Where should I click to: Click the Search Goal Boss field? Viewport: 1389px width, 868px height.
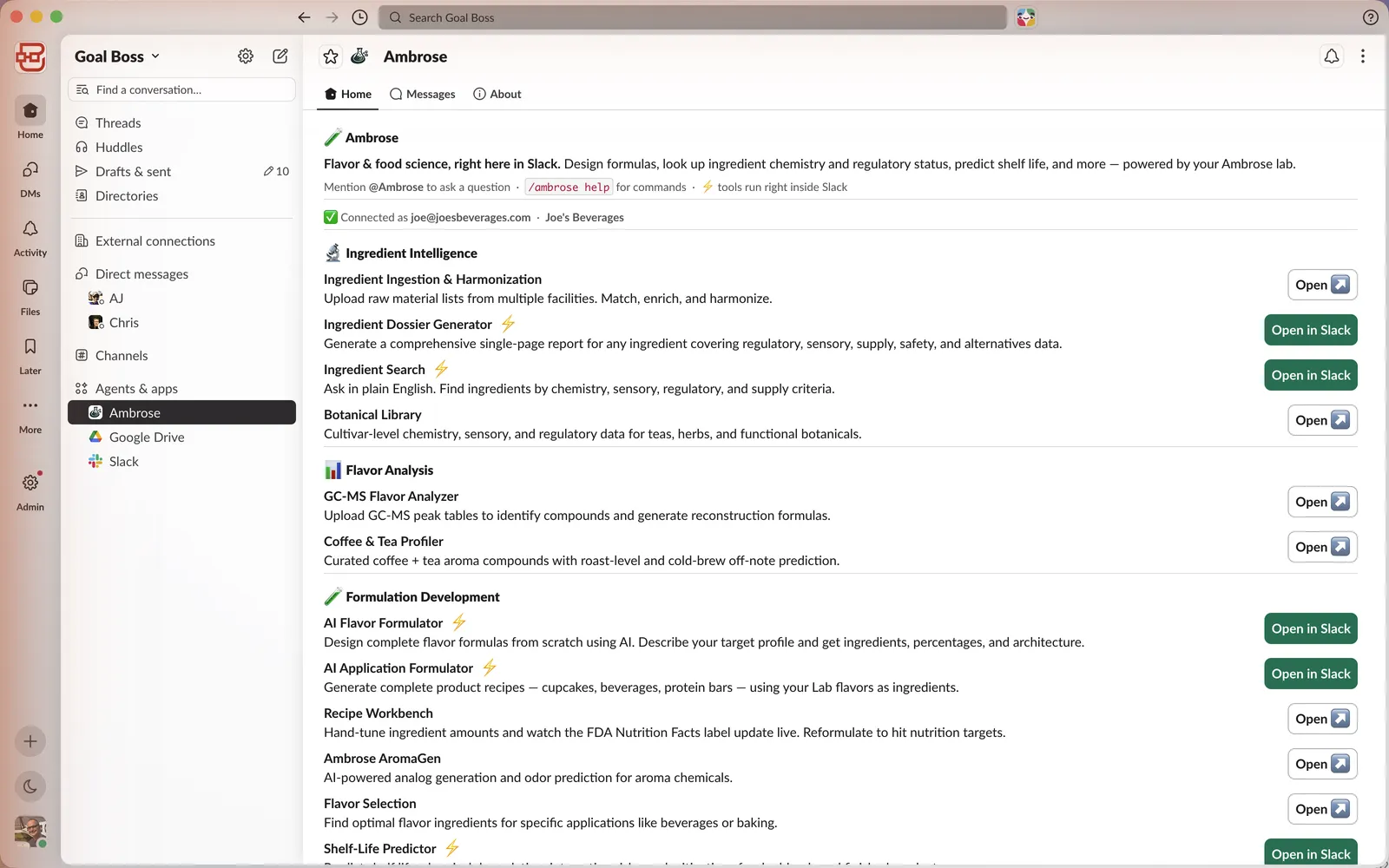coord(693,17)
